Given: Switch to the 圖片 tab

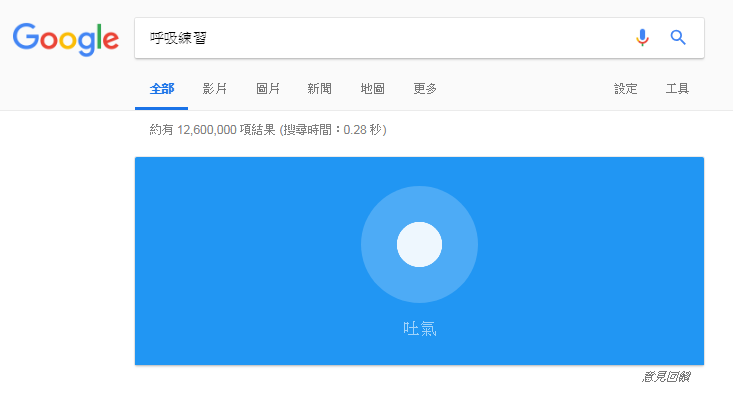Looking at the screenshot, I should click(x=268, y=89).
